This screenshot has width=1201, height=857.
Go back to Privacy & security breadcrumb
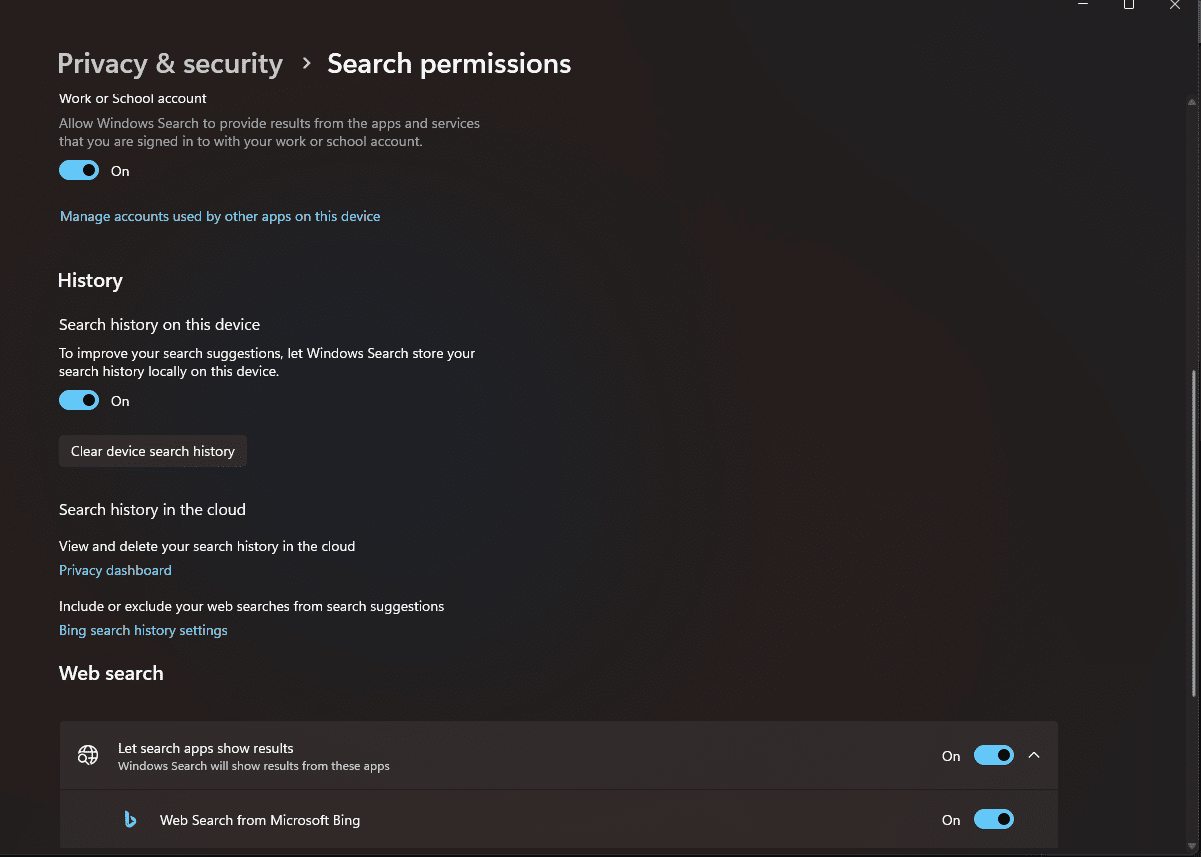[170, 64]
